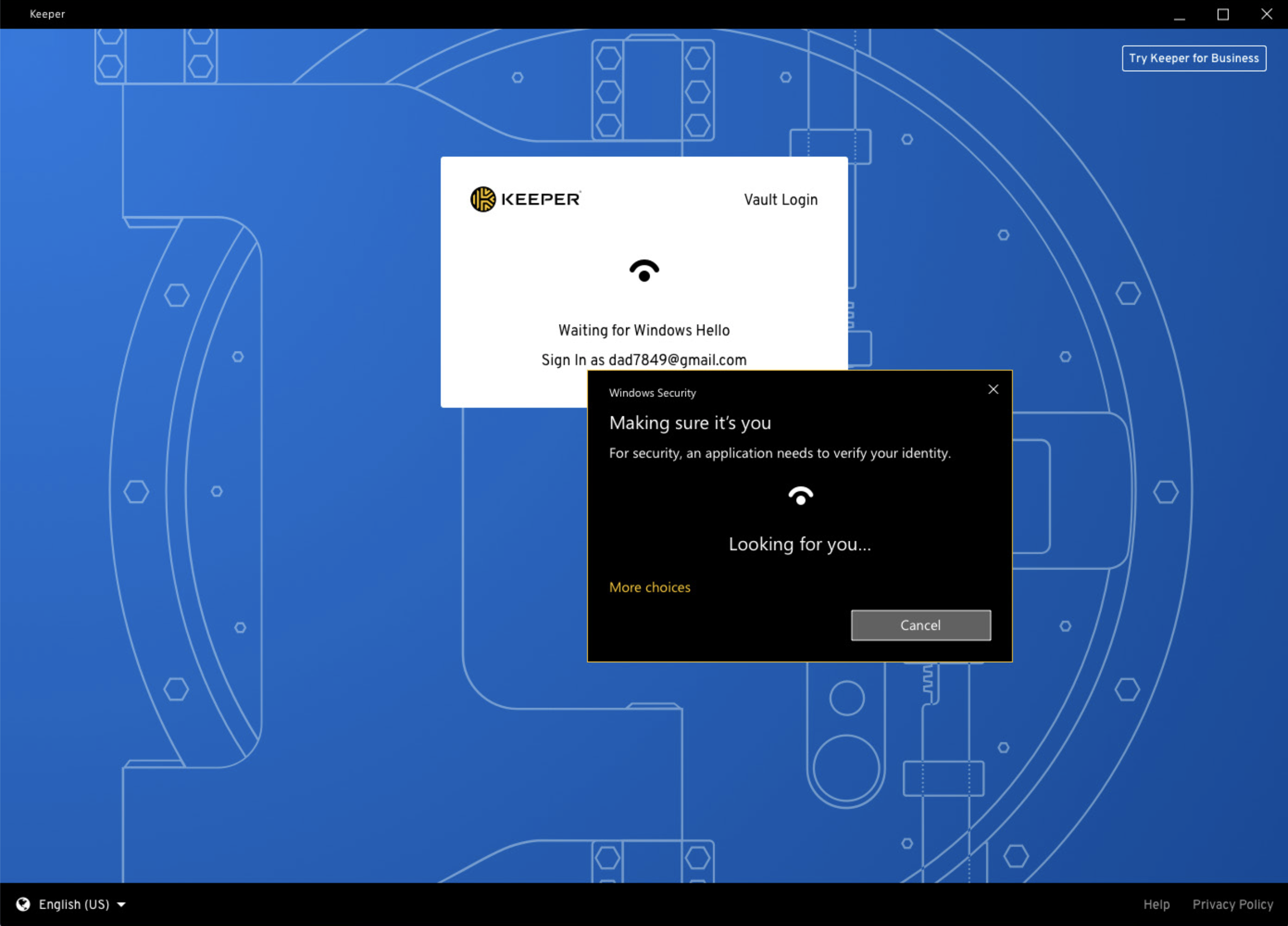Close the Windows Security dialog with X
The image size is (1288, 926).
tap(993, 390)
